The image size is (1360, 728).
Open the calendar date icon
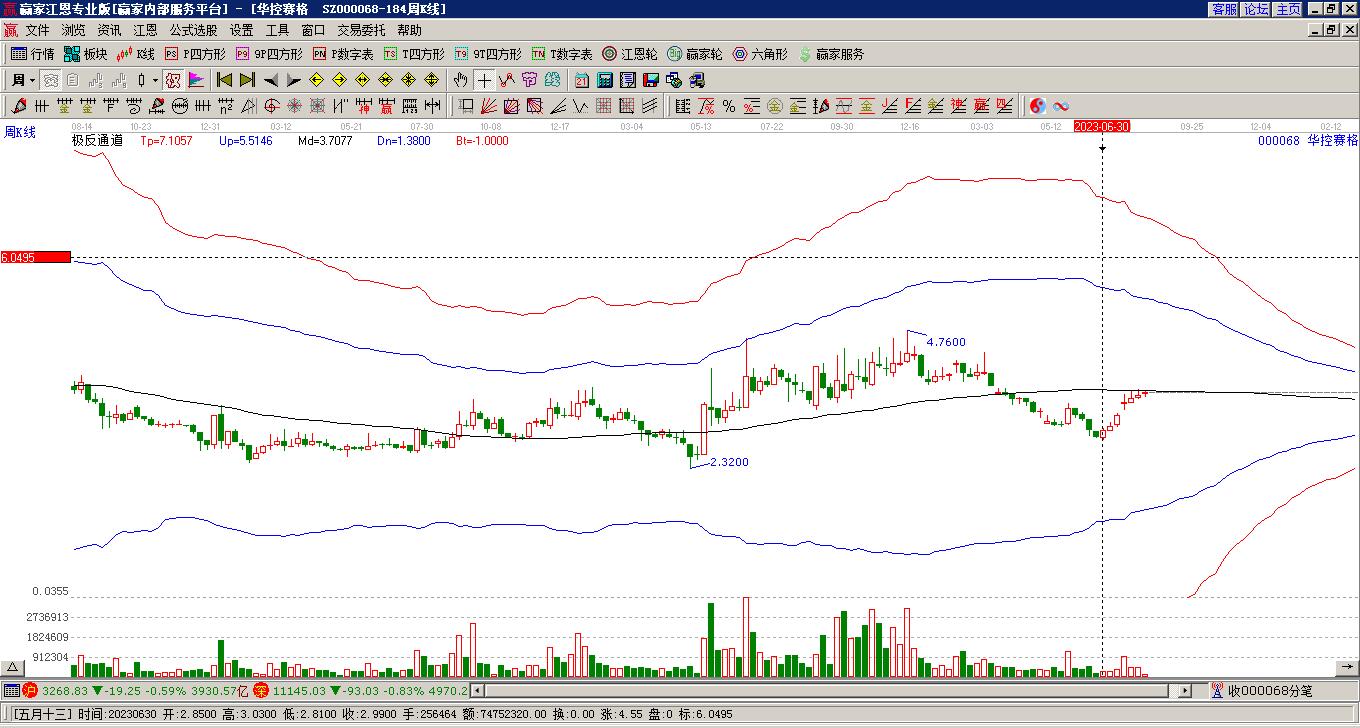tap(582, 80)
